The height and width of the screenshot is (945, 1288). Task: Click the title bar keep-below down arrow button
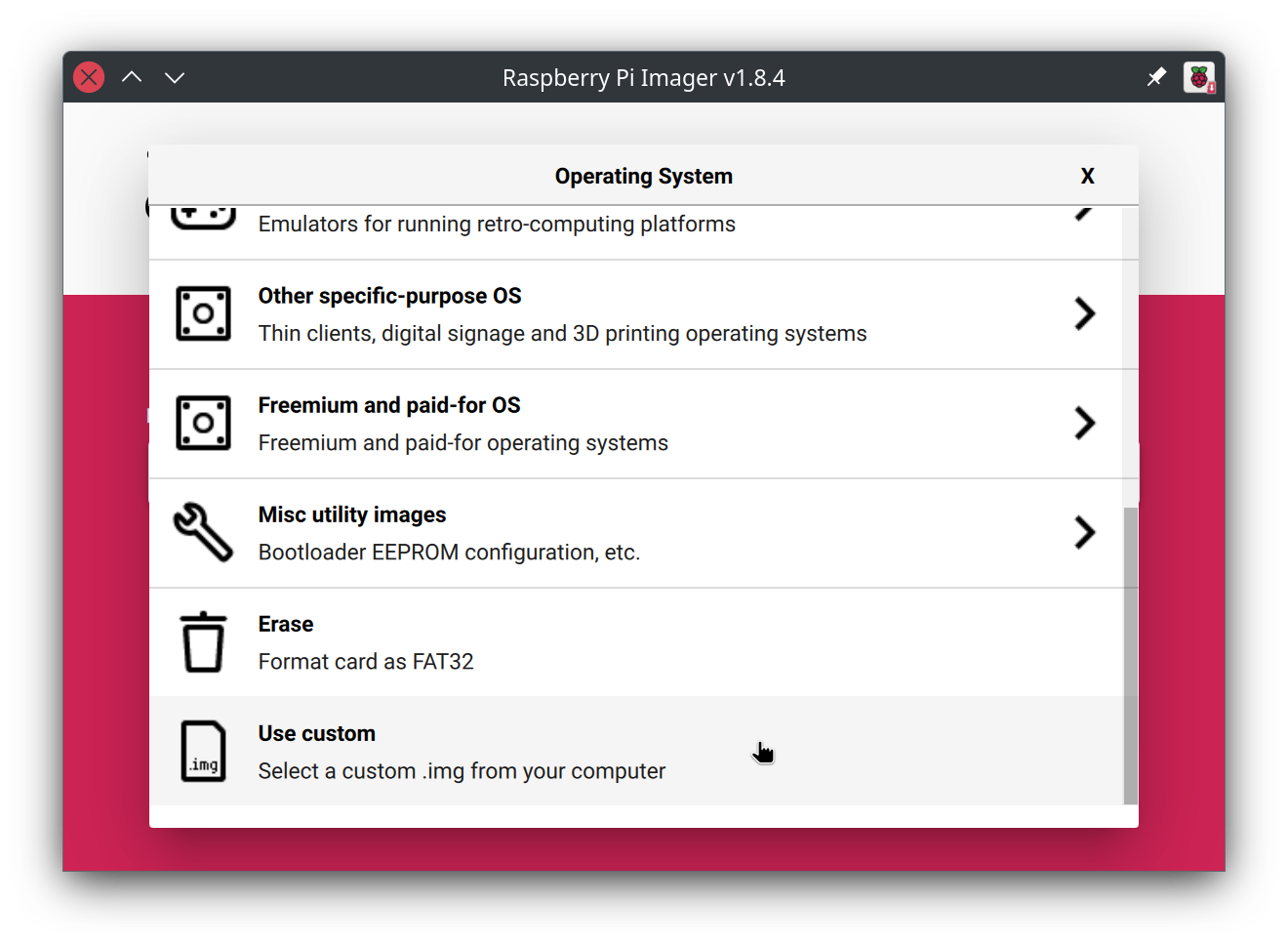coord(175,77)
